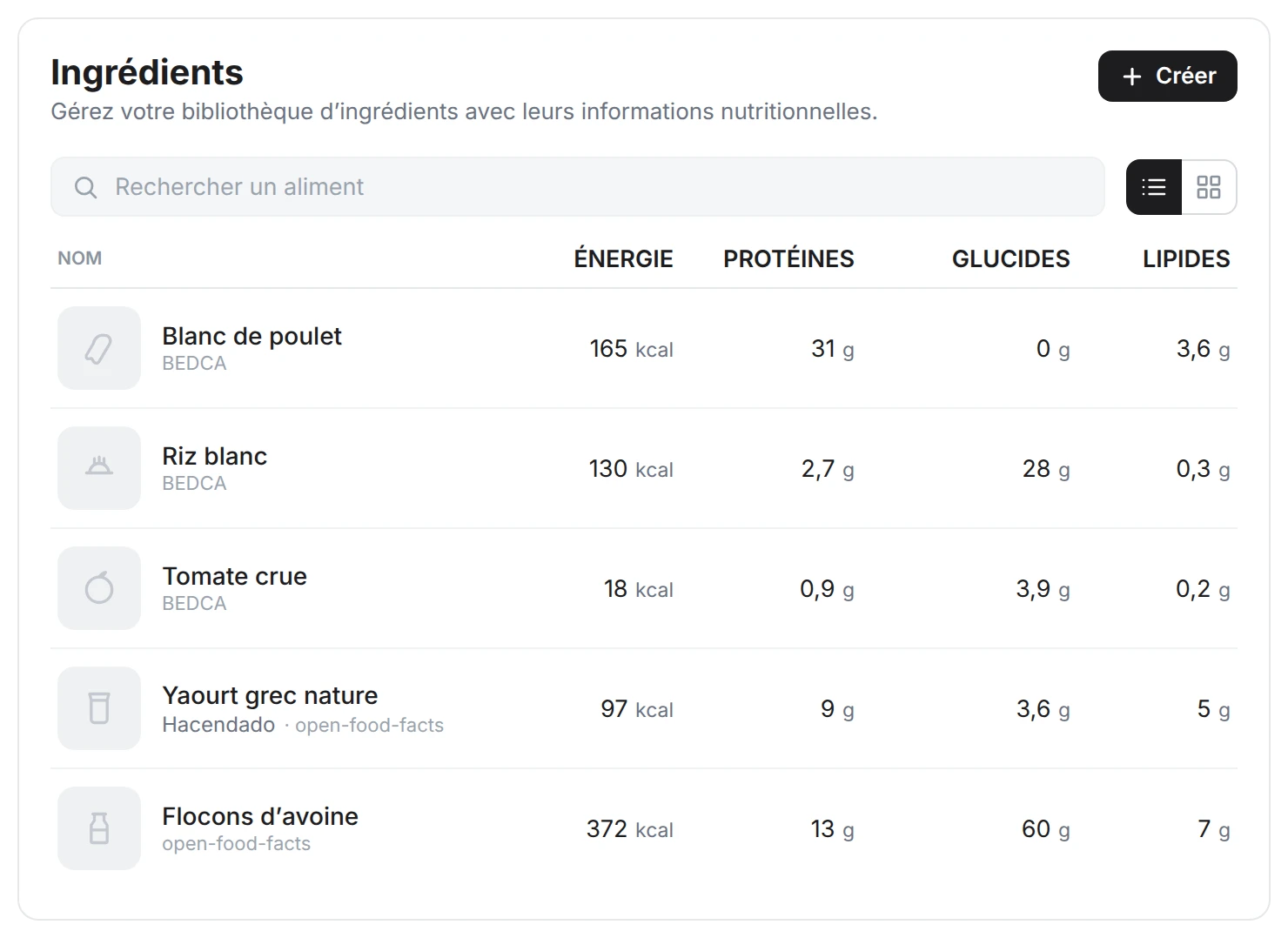The width and height of the screenshot is (1288, 938).
Task: Focus the Rechercher un aliment search field
Action: (578, 187)
